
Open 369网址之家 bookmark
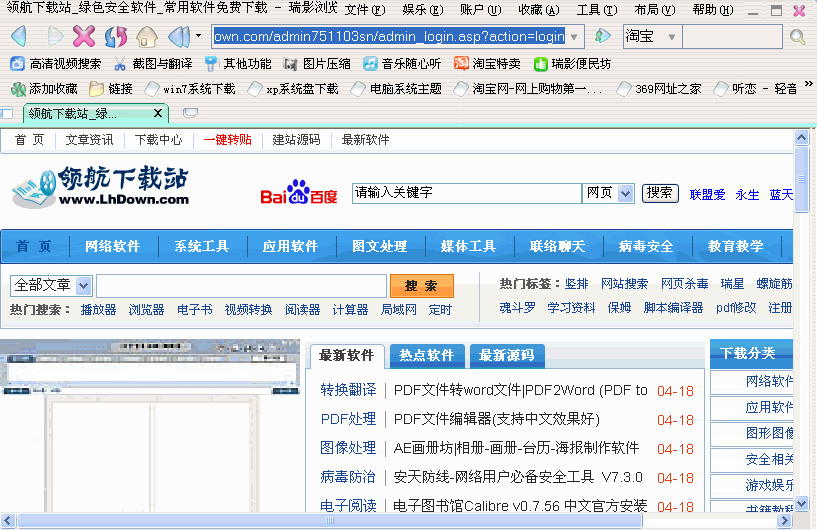tap(659, 89)
